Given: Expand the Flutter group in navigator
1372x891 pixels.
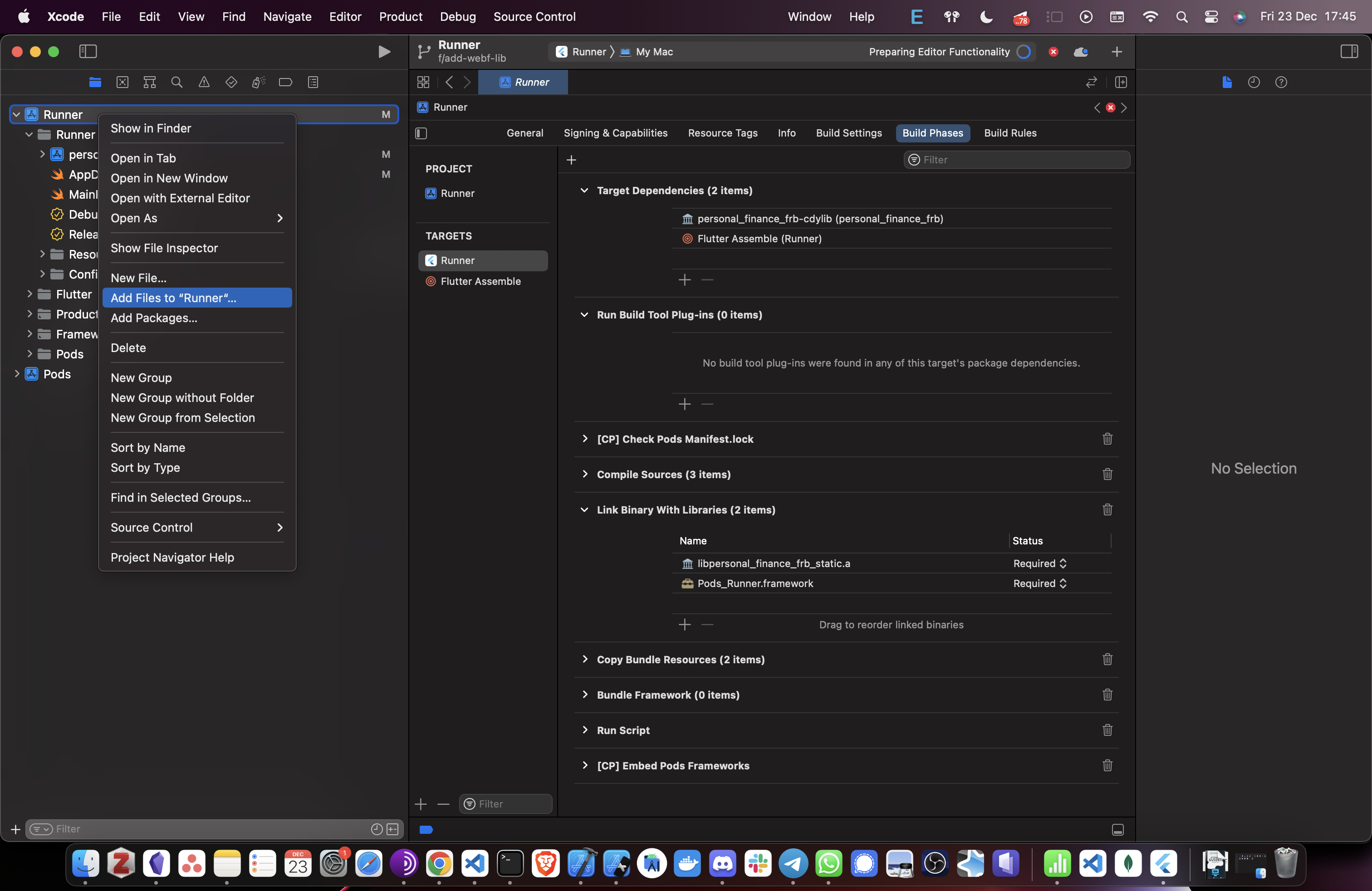Looking at the screenshot, I should 29,294.
